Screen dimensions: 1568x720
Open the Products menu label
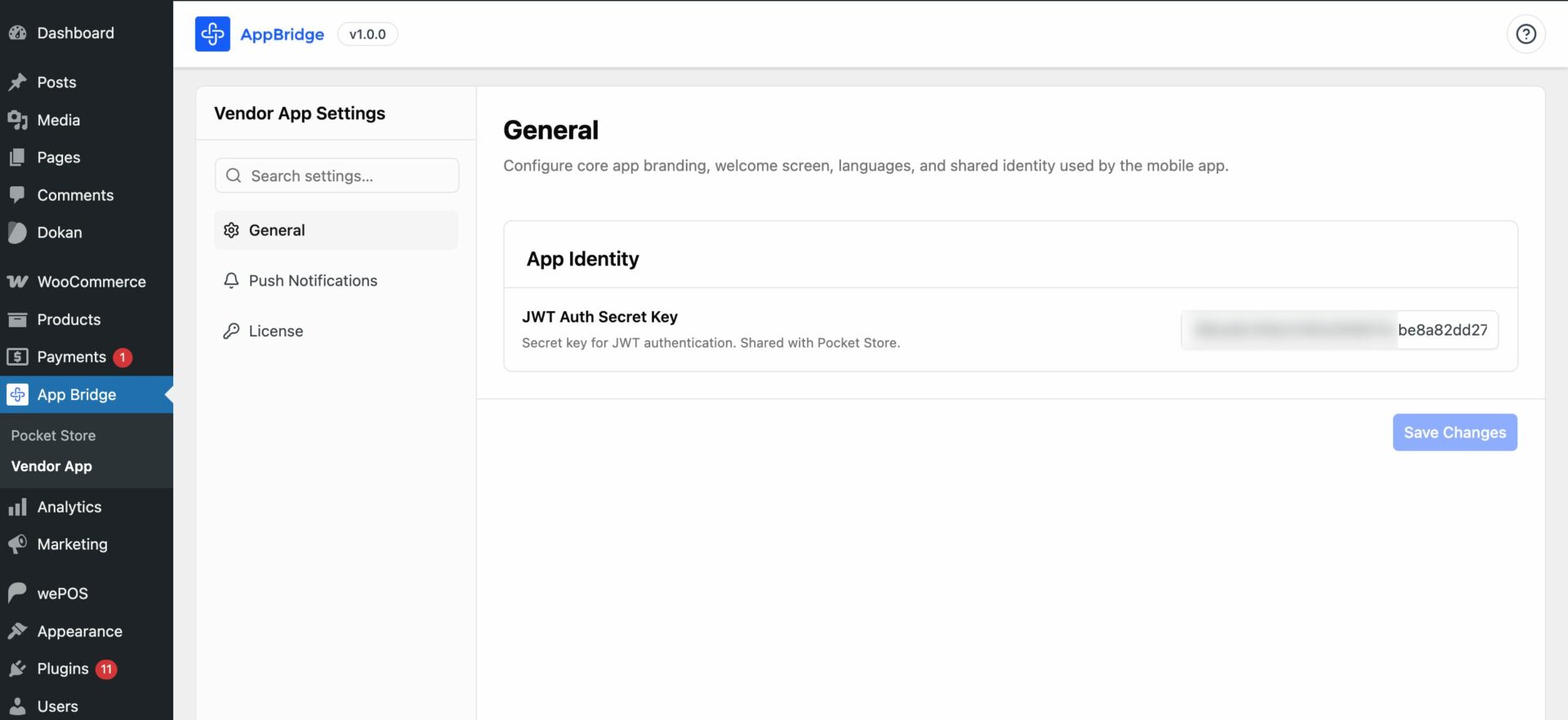69,319
